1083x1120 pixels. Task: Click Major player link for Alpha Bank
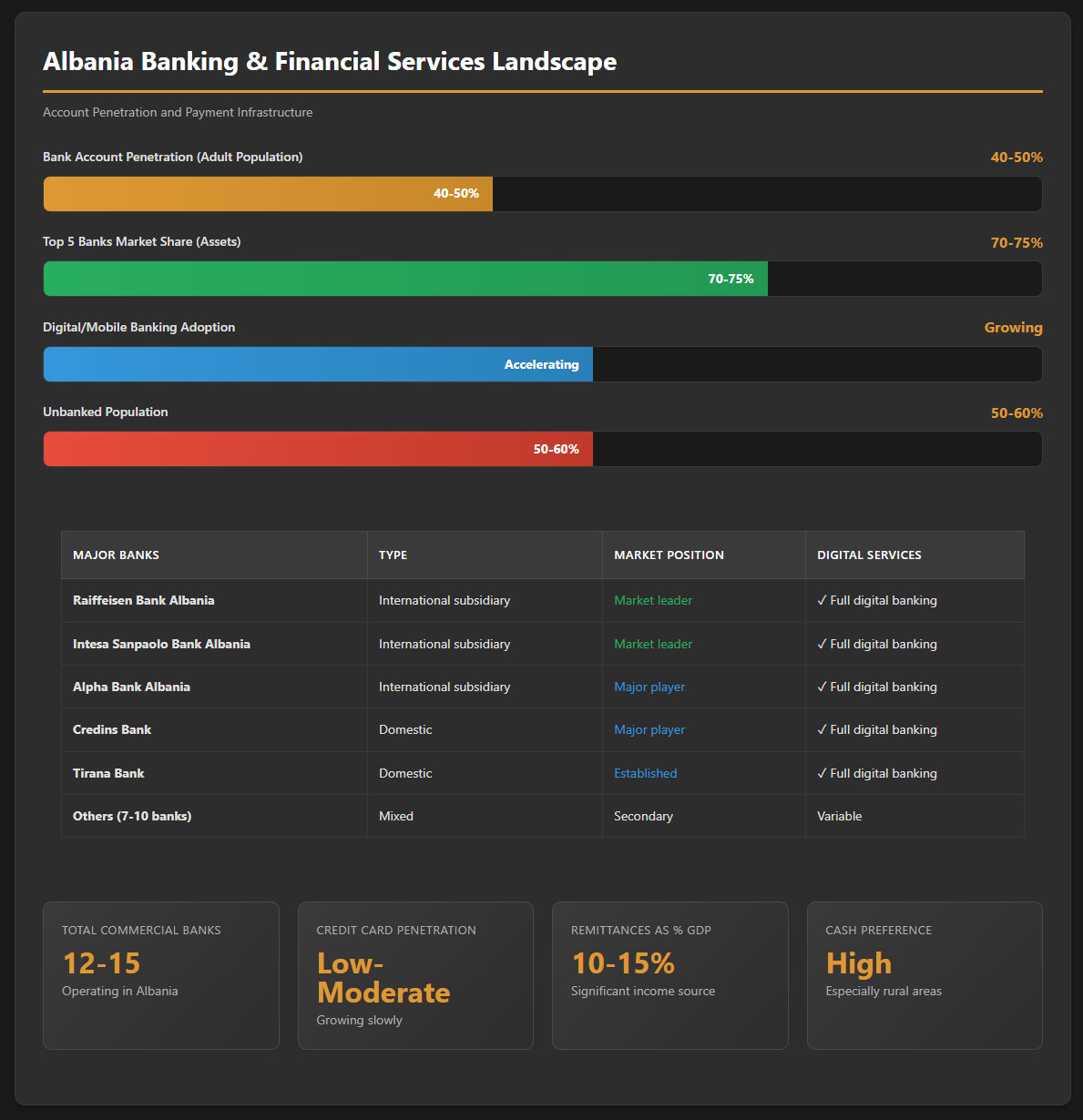[x=649, y=687]
